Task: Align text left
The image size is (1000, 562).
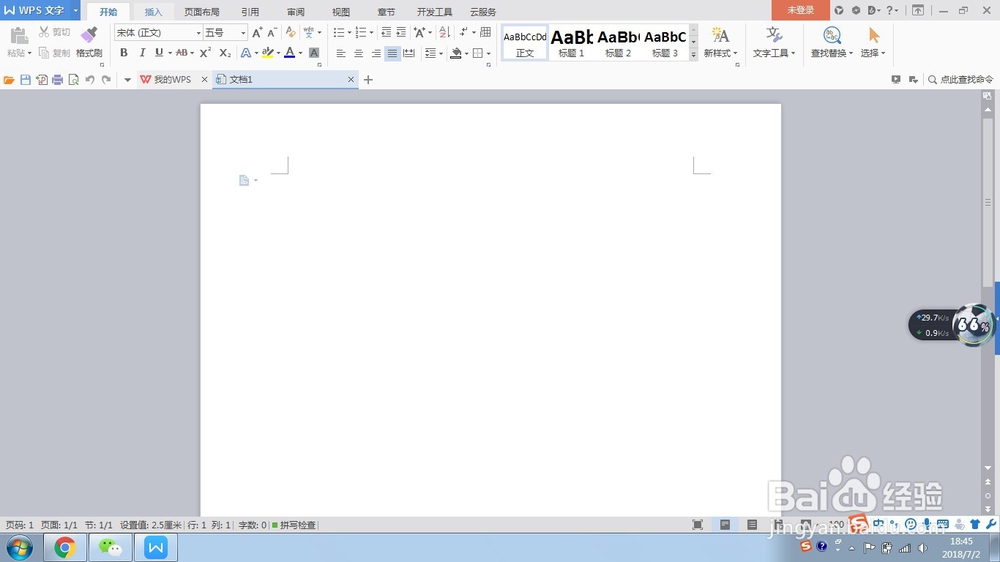Action: (341, 54)
